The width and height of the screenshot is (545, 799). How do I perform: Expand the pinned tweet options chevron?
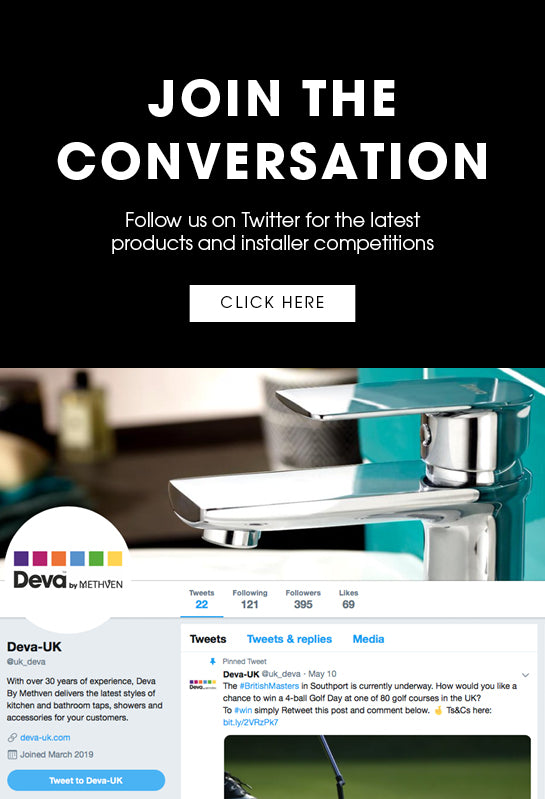(x=526, y=675)
